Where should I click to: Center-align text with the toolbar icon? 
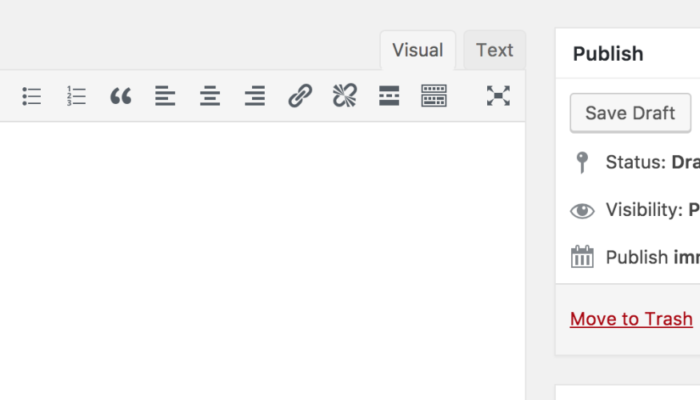coord(210,96)
